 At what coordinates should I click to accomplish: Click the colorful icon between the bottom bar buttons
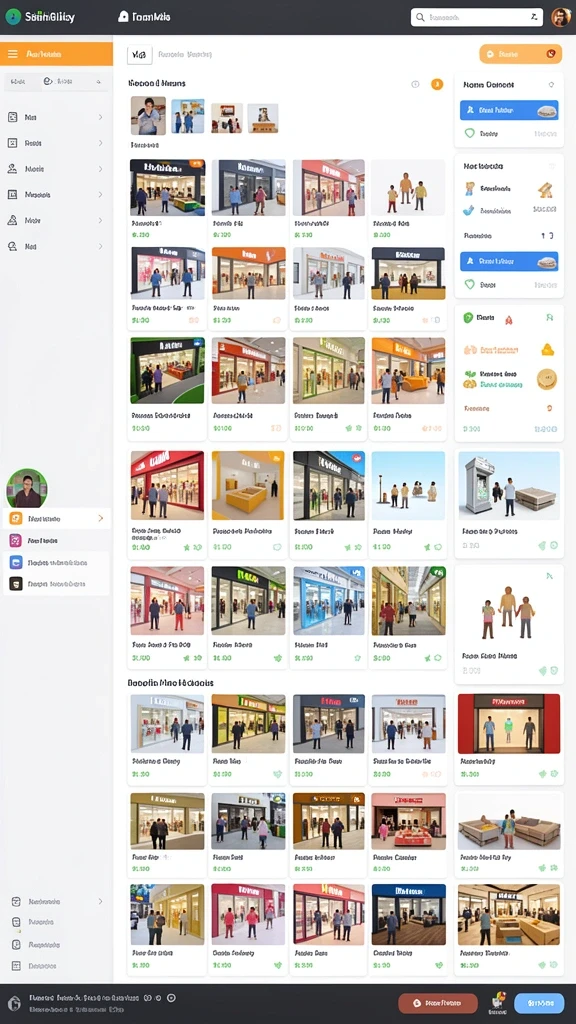[x=498, y=1000]
